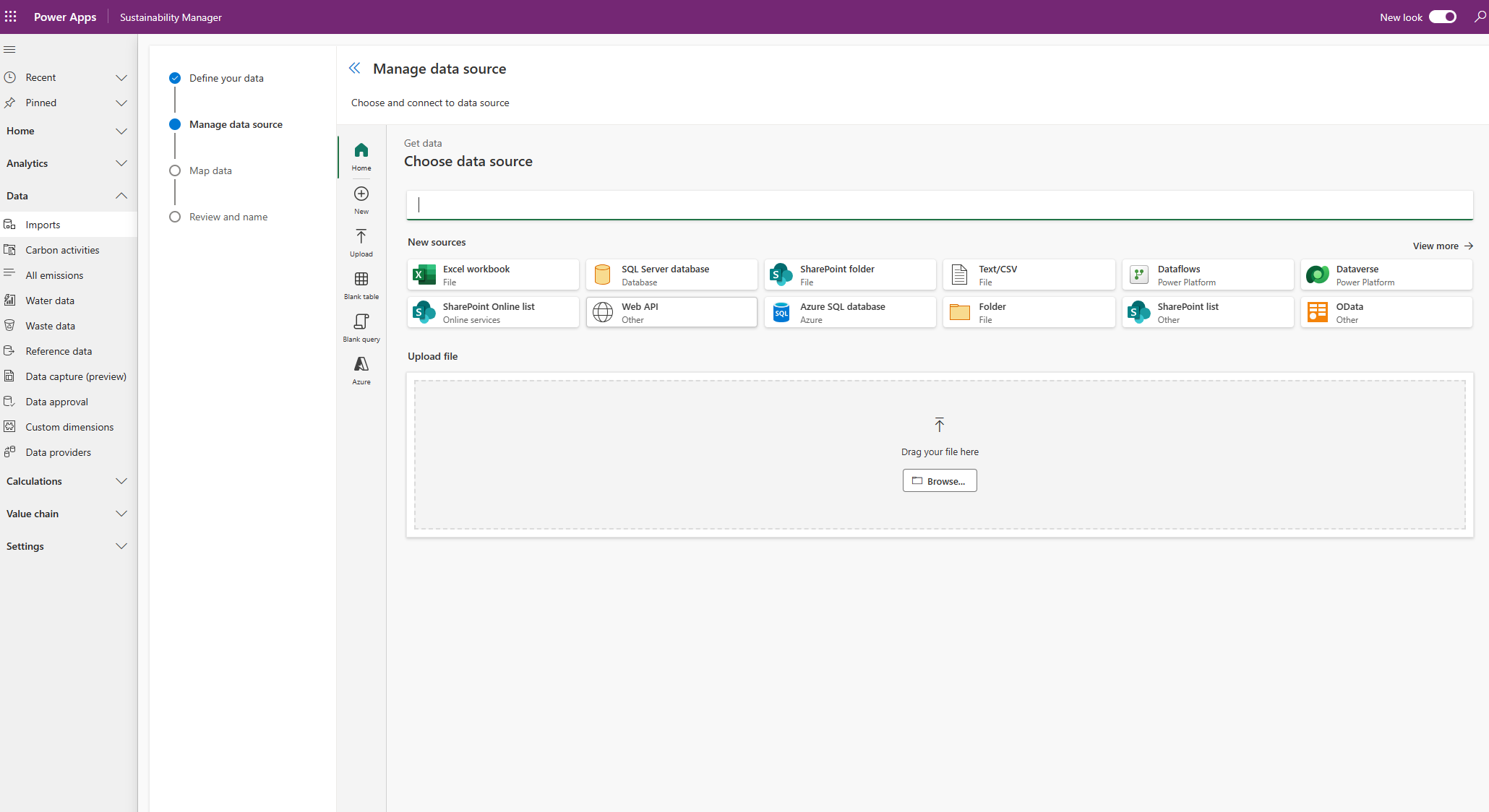1489x812 pixels.
Task: Choose the SharePoint Online list source
Action: (x=493, y=312)
